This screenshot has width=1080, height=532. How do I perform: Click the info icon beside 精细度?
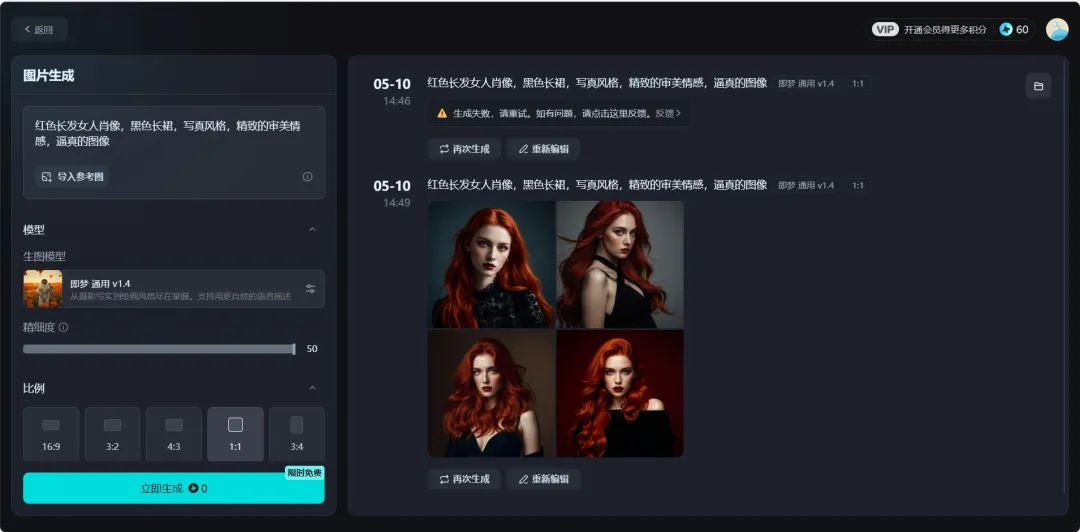pyautogui.click(x=63, y=327)
